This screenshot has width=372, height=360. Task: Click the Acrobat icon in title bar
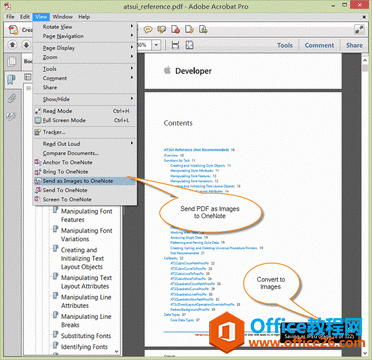click(7, 5)
